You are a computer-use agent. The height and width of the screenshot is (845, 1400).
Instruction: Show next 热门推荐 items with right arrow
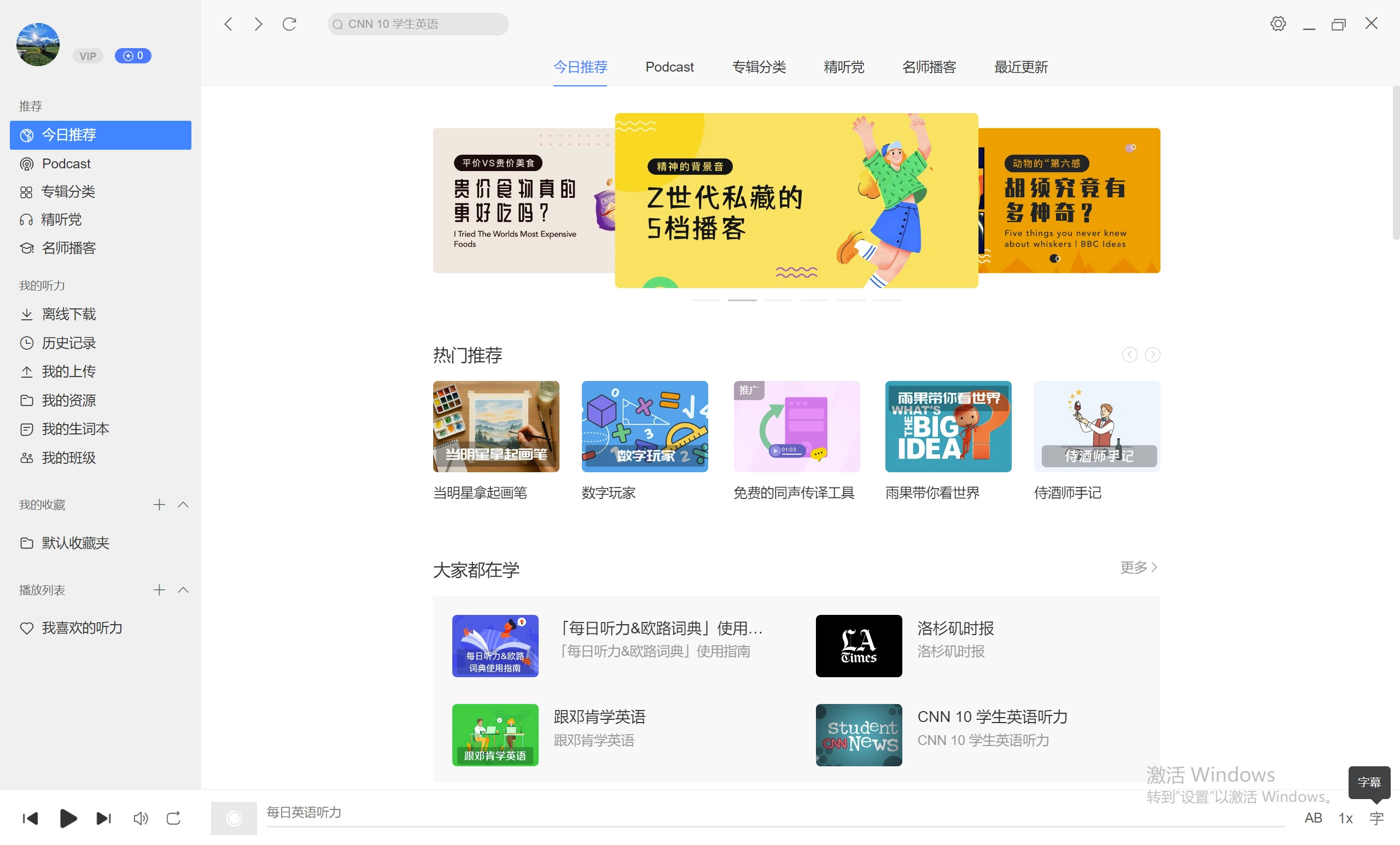click(x=1152, y=354)
